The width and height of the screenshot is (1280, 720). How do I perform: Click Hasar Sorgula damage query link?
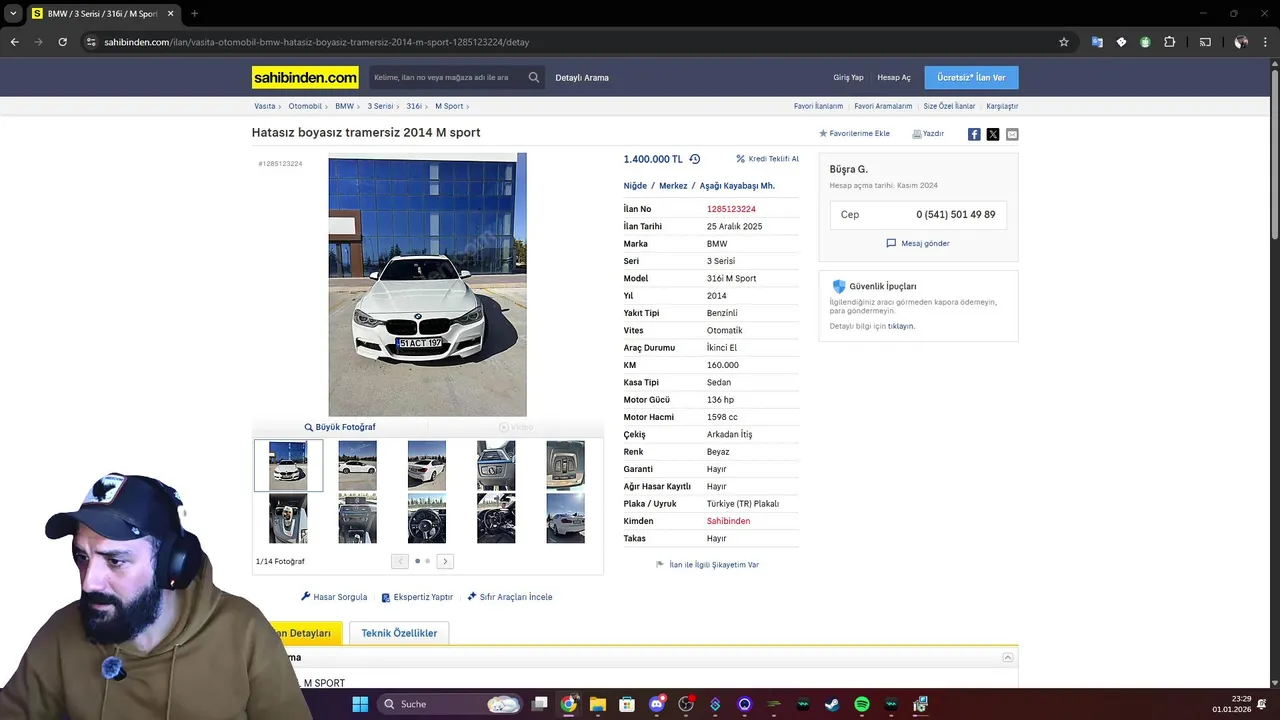click(x=334, y=597)
